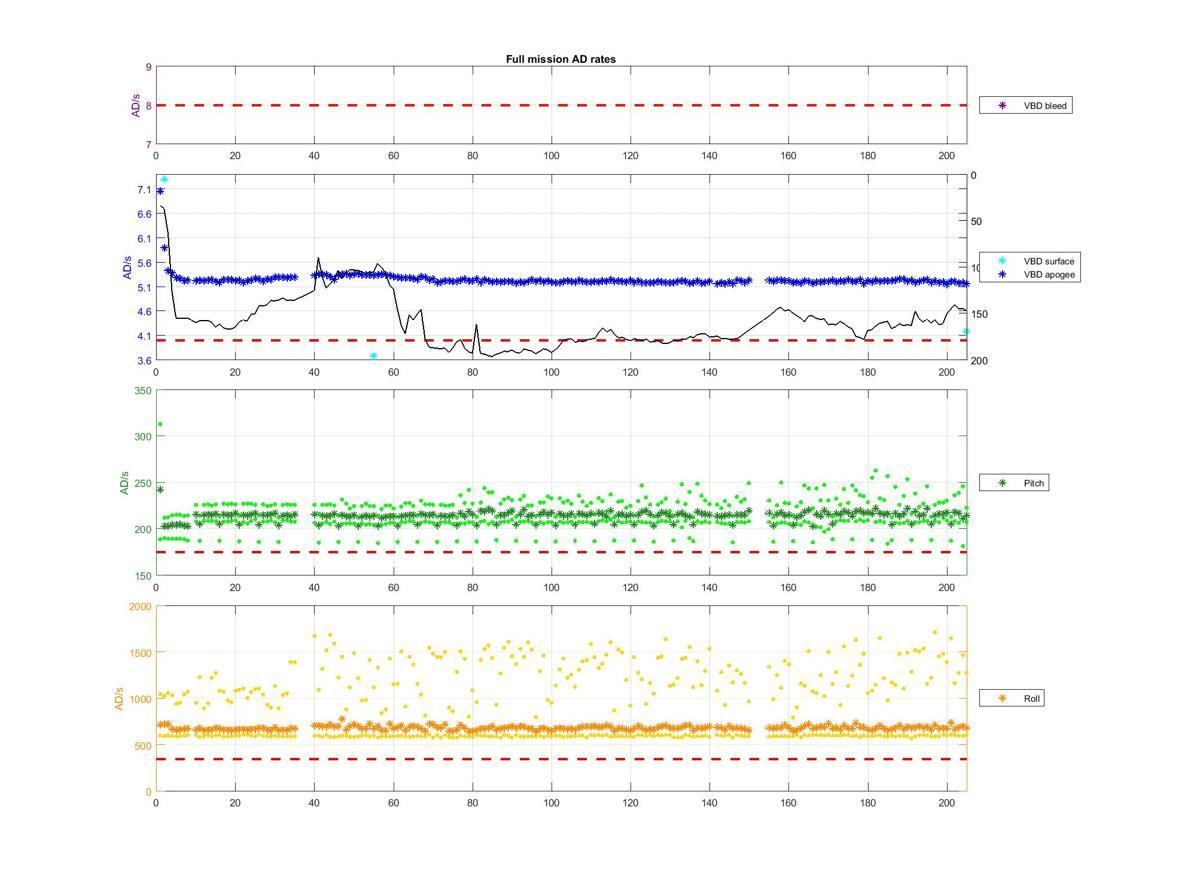Click the 5.1 tick label
The image size is (1200, 889).
[145, 287]
